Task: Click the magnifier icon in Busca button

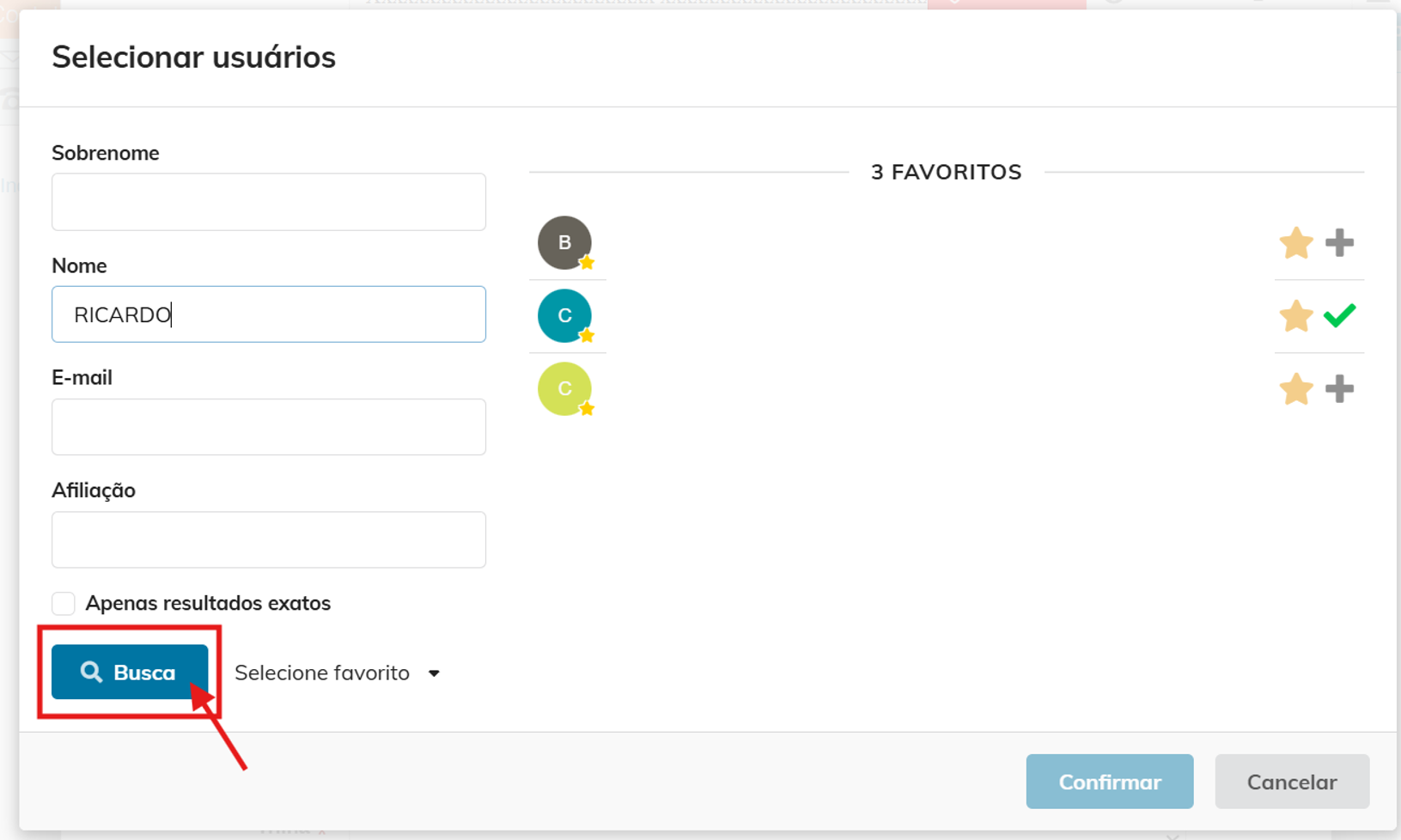Action: click(91, 672)
